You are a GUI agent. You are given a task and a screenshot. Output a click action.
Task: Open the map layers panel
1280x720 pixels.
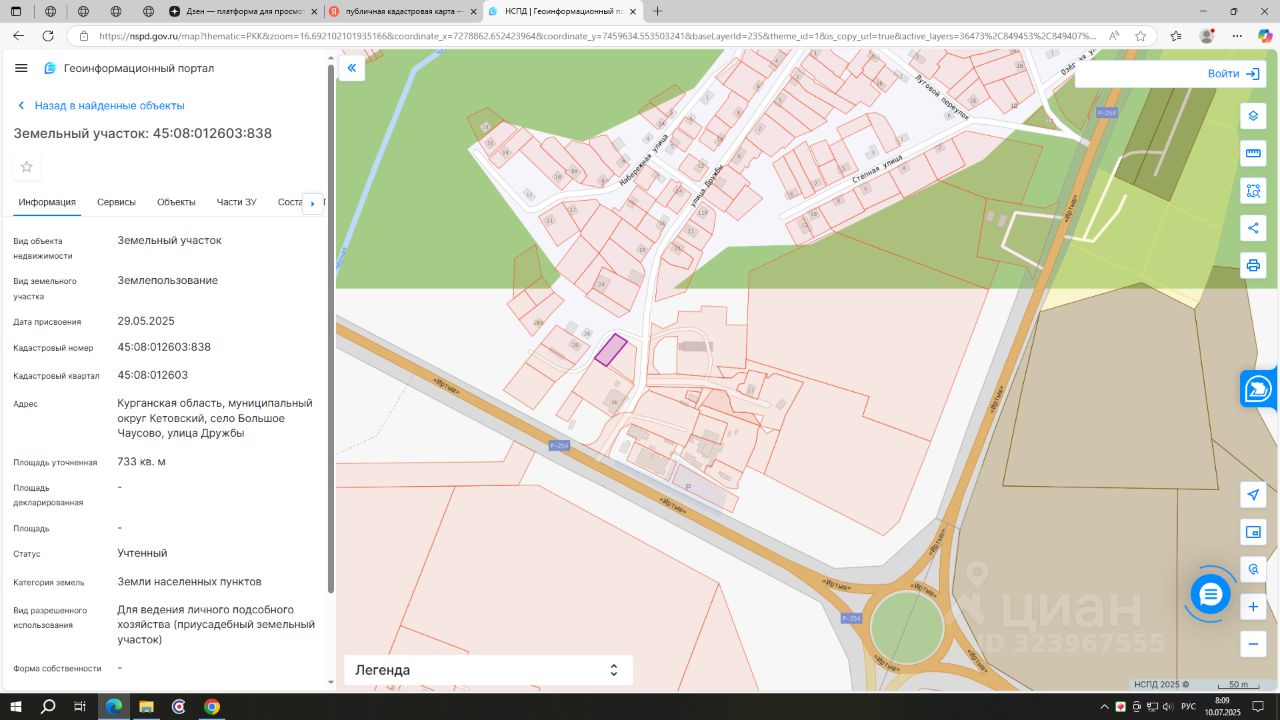1253,116
